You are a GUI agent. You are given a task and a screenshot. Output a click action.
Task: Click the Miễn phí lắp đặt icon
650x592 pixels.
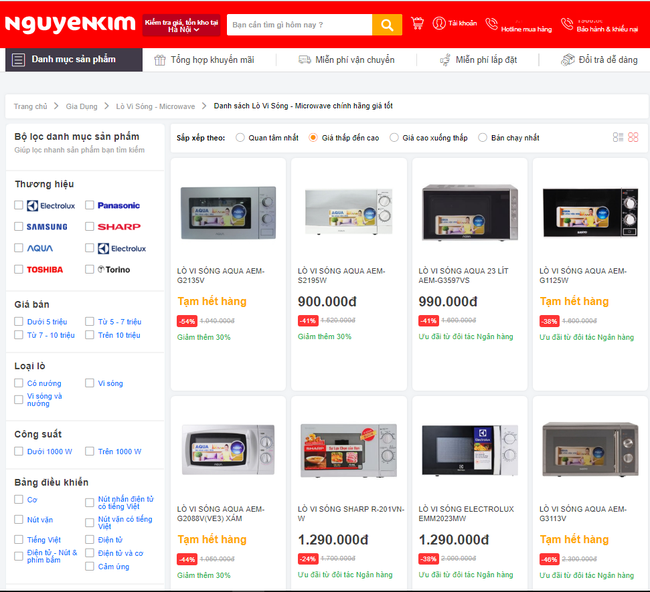coord(445,60)
